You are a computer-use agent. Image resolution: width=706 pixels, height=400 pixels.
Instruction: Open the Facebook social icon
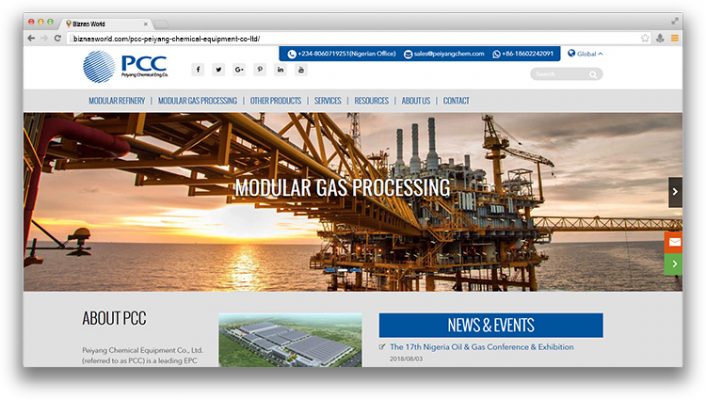click(x=198, y=69)
